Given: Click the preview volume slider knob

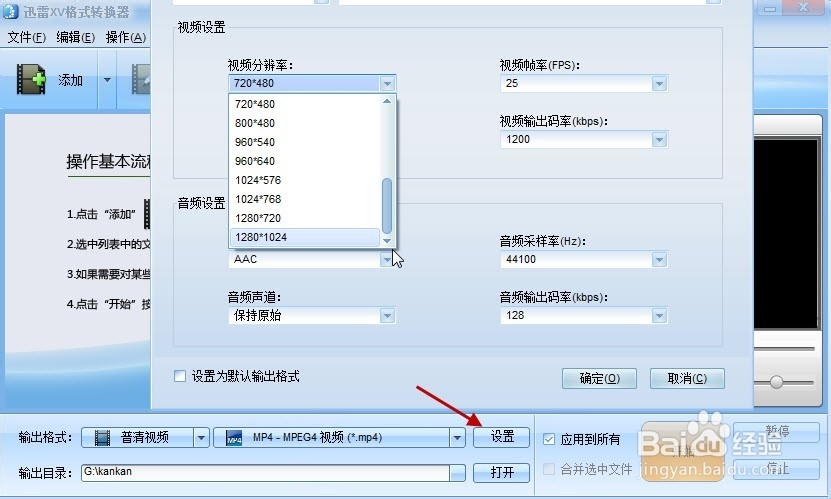Looking at the screenshot, I should (776, 381).
